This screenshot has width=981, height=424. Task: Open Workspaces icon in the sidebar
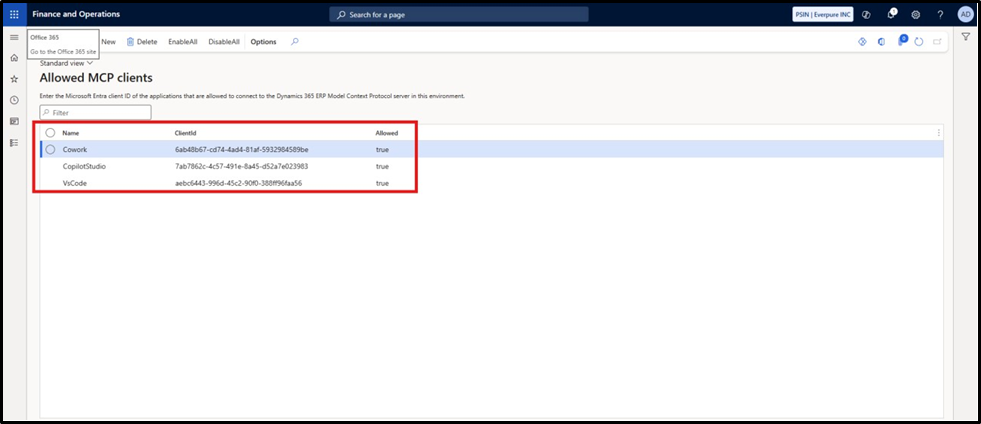pos(14,121)
